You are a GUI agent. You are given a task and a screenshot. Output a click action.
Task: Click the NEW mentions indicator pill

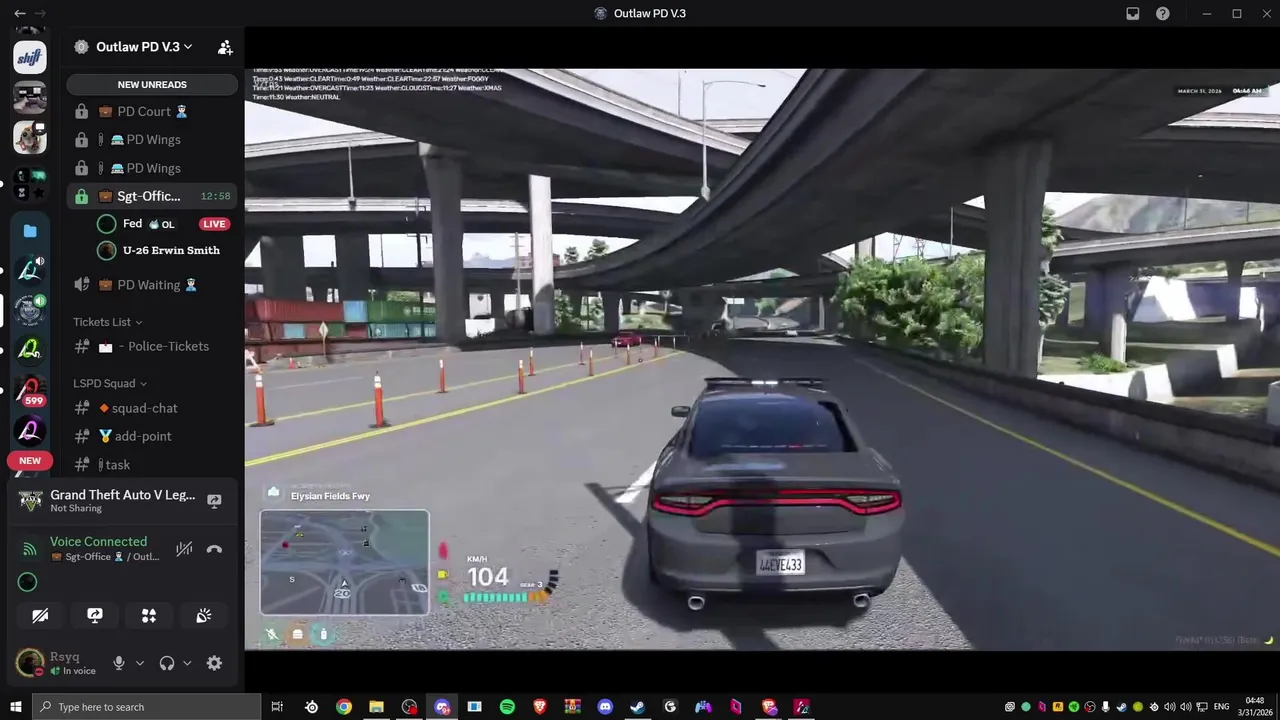click(x=30, y=461)
